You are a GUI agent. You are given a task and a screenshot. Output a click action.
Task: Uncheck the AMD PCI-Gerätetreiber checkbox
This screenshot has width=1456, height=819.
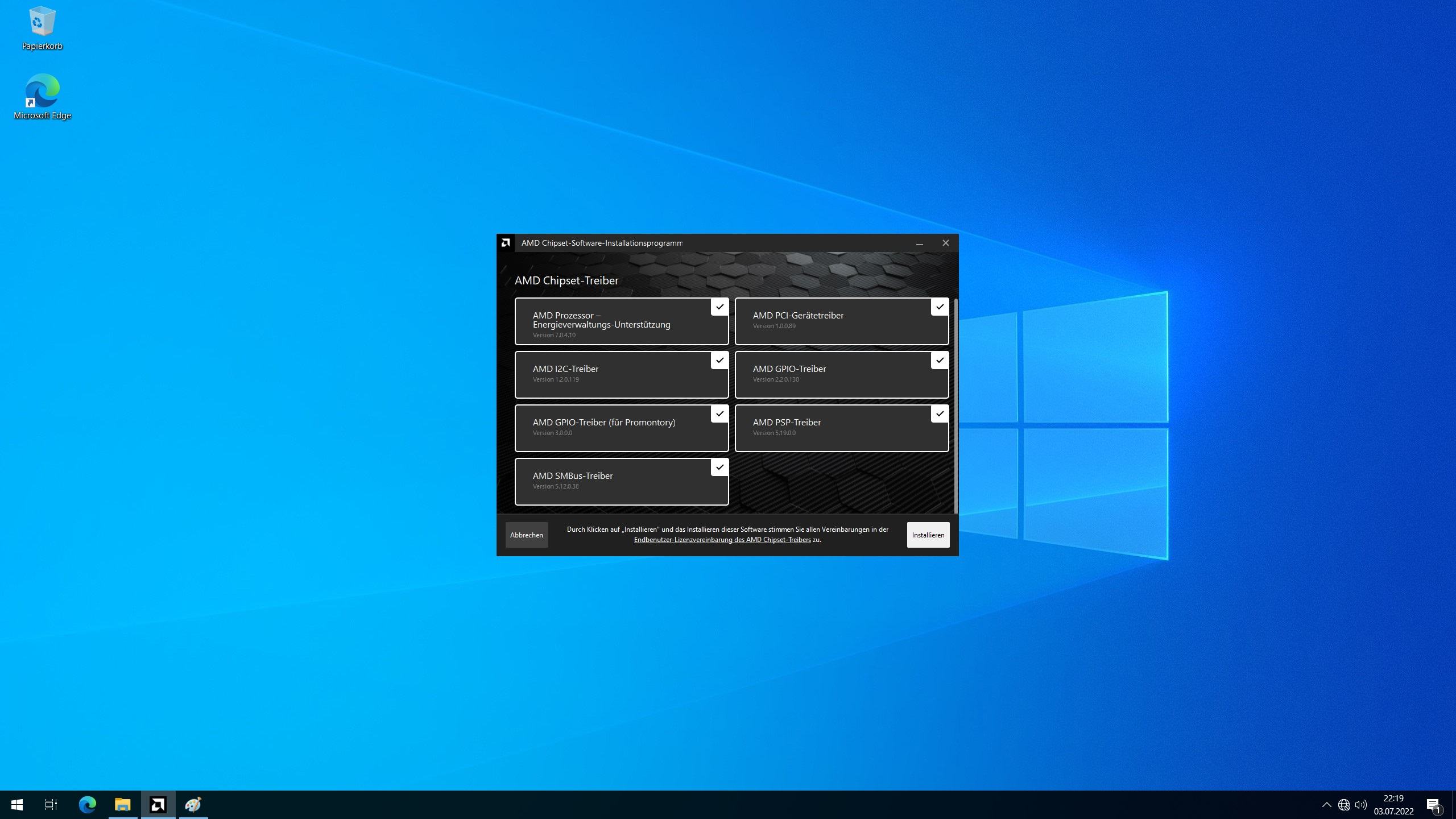tap(940, 307)
